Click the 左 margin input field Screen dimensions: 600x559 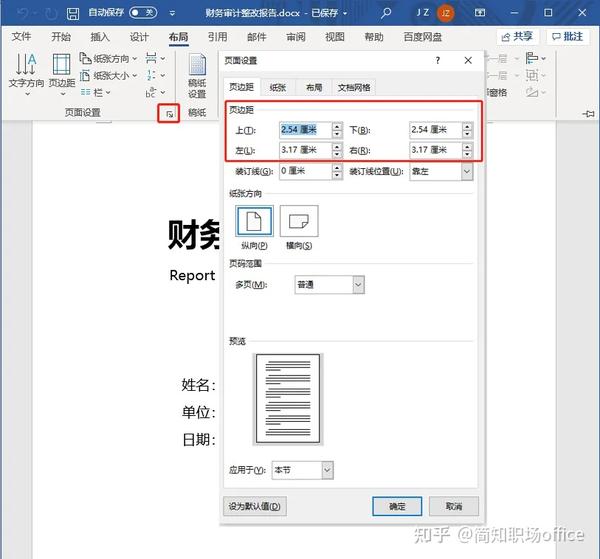pos(305,150)
